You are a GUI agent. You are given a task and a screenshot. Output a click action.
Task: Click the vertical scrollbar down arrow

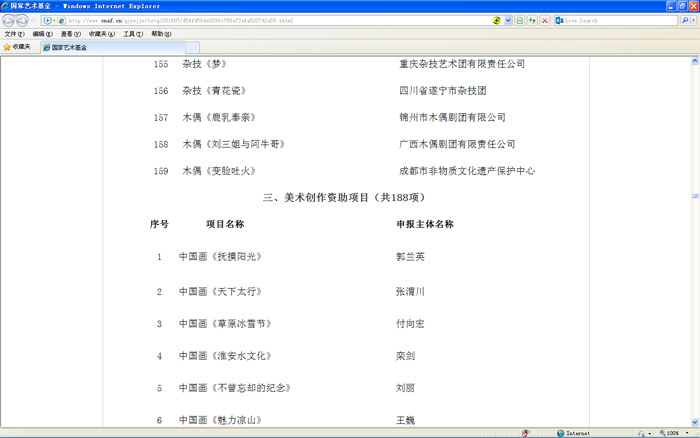coord(694,421)
